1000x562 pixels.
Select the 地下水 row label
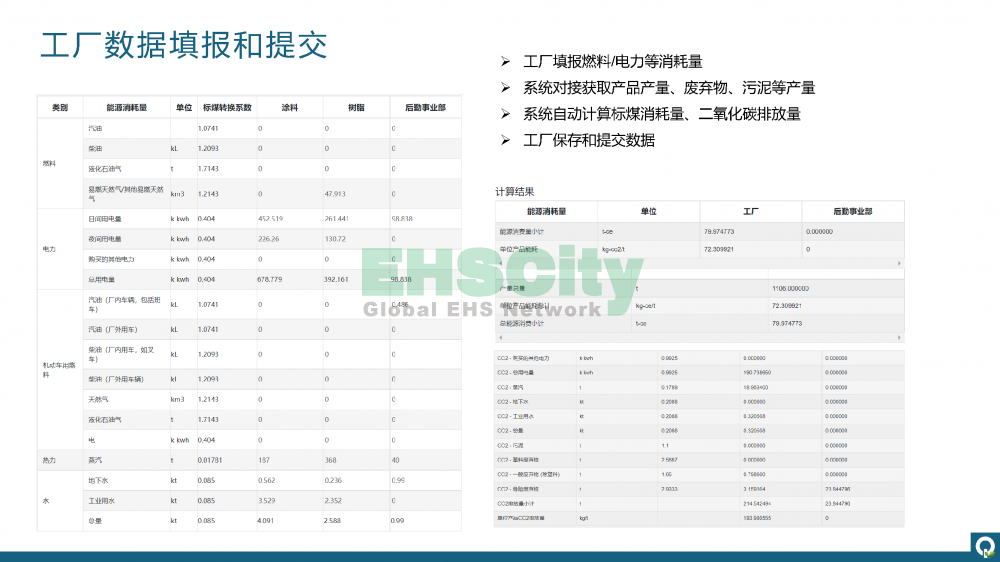point(96,480)
